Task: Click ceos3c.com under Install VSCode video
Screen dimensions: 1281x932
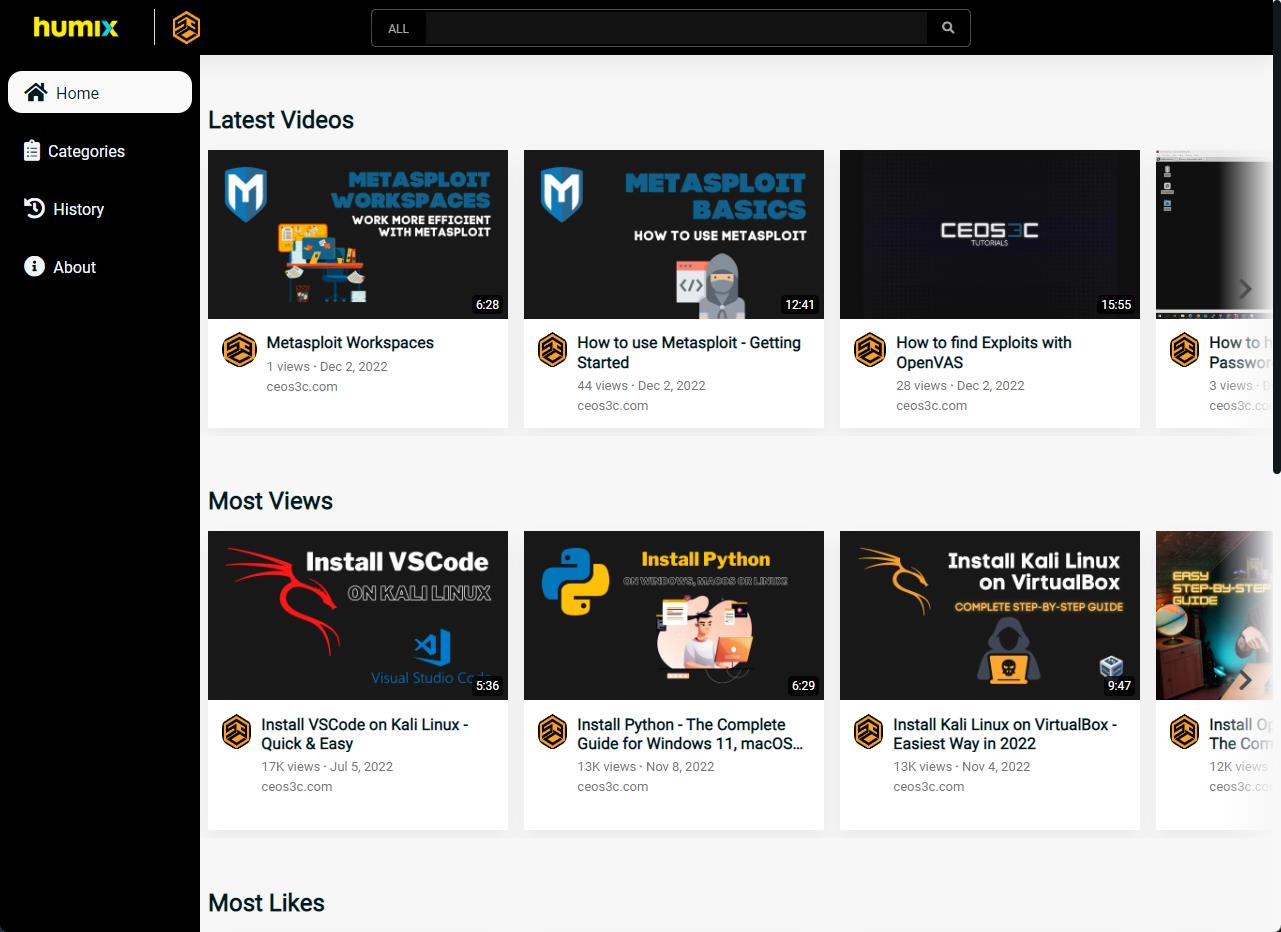Action: pyautogui.click(x=297, y=786)
